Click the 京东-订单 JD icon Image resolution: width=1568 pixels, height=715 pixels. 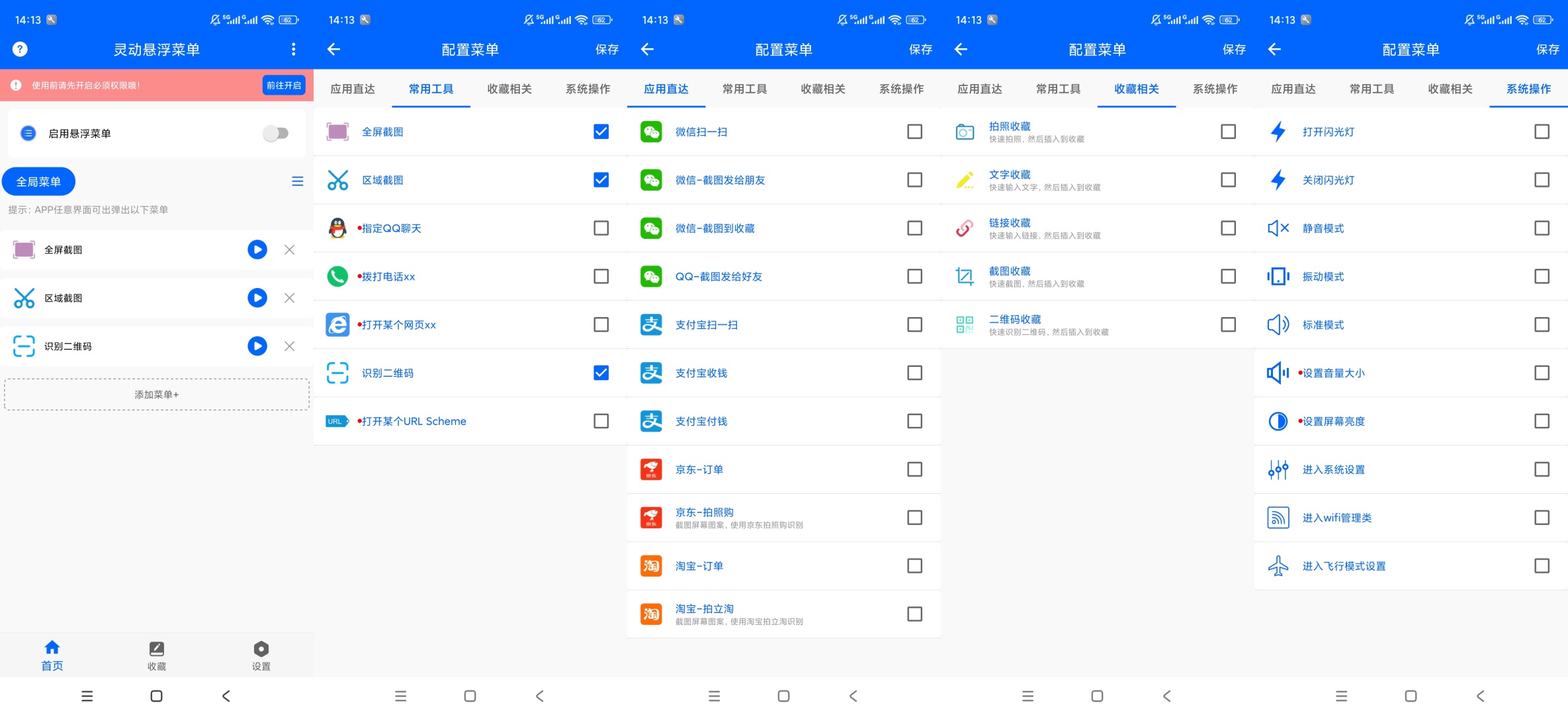[x=651, y=469]
